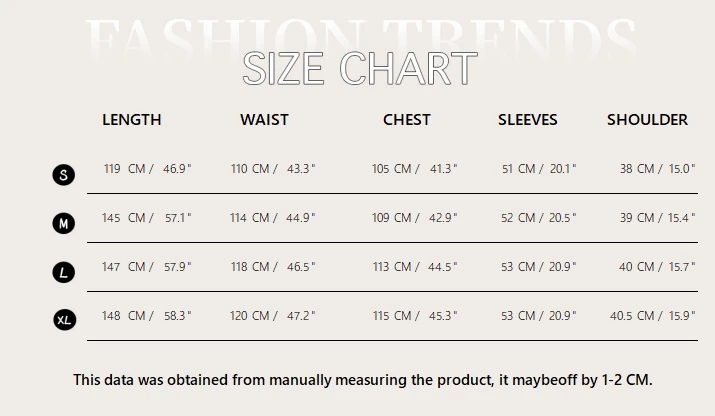Click the SIZE CHART title

click(360, 68)
